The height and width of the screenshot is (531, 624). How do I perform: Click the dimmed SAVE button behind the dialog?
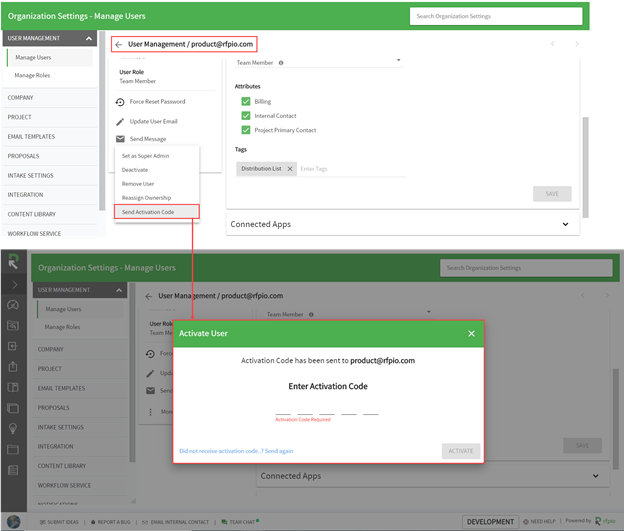tap(582, 445)
